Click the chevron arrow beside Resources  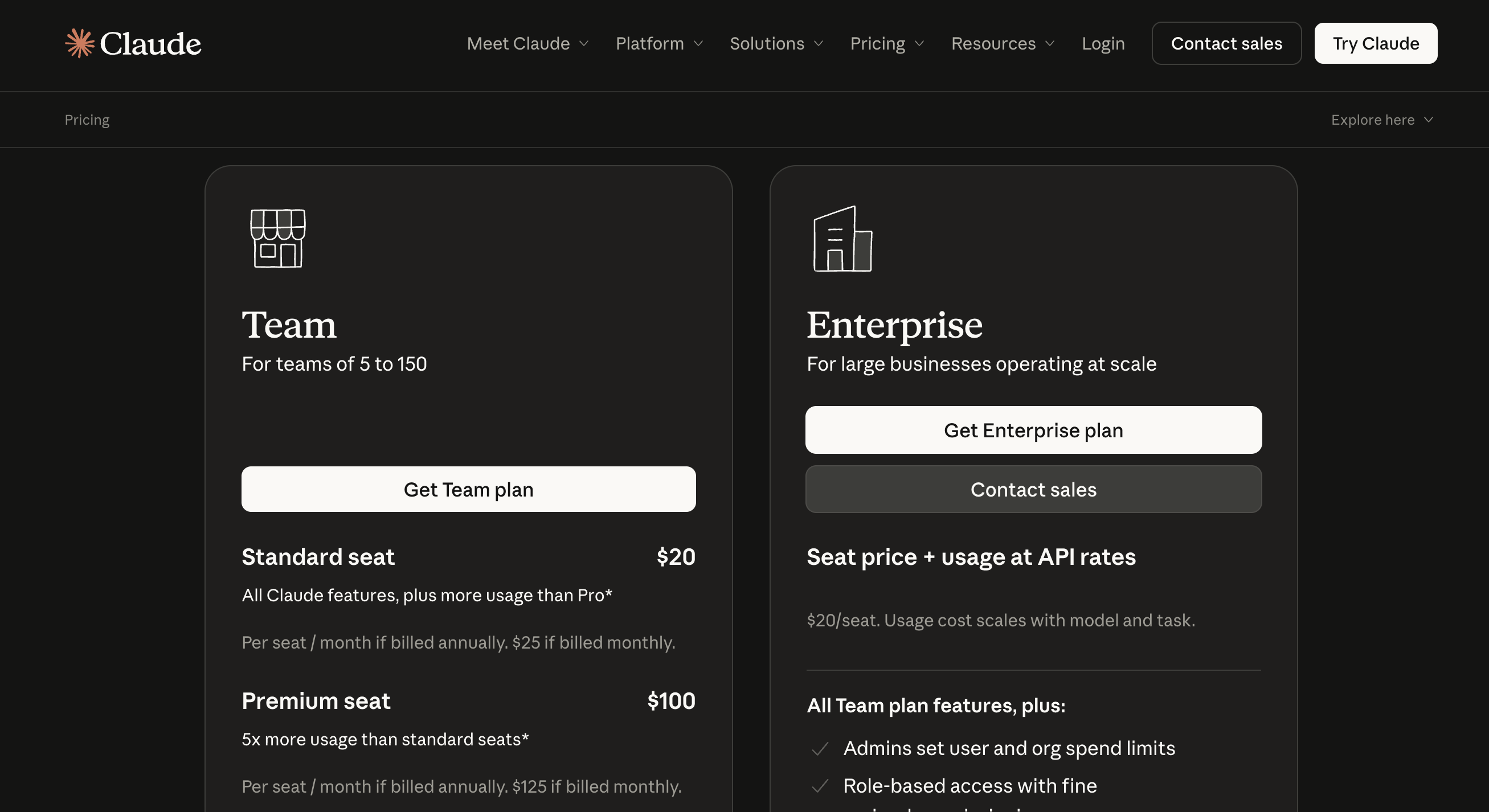pyautogui.click(x=1050, y=43)
